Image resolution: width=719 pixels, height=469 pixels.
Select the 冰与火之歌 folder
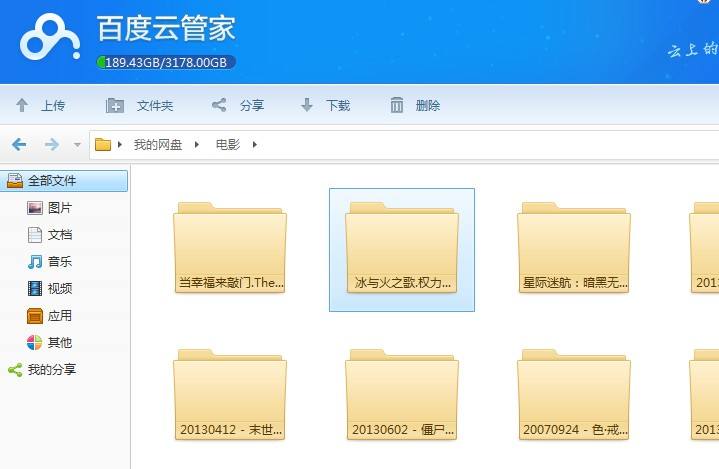401,248
